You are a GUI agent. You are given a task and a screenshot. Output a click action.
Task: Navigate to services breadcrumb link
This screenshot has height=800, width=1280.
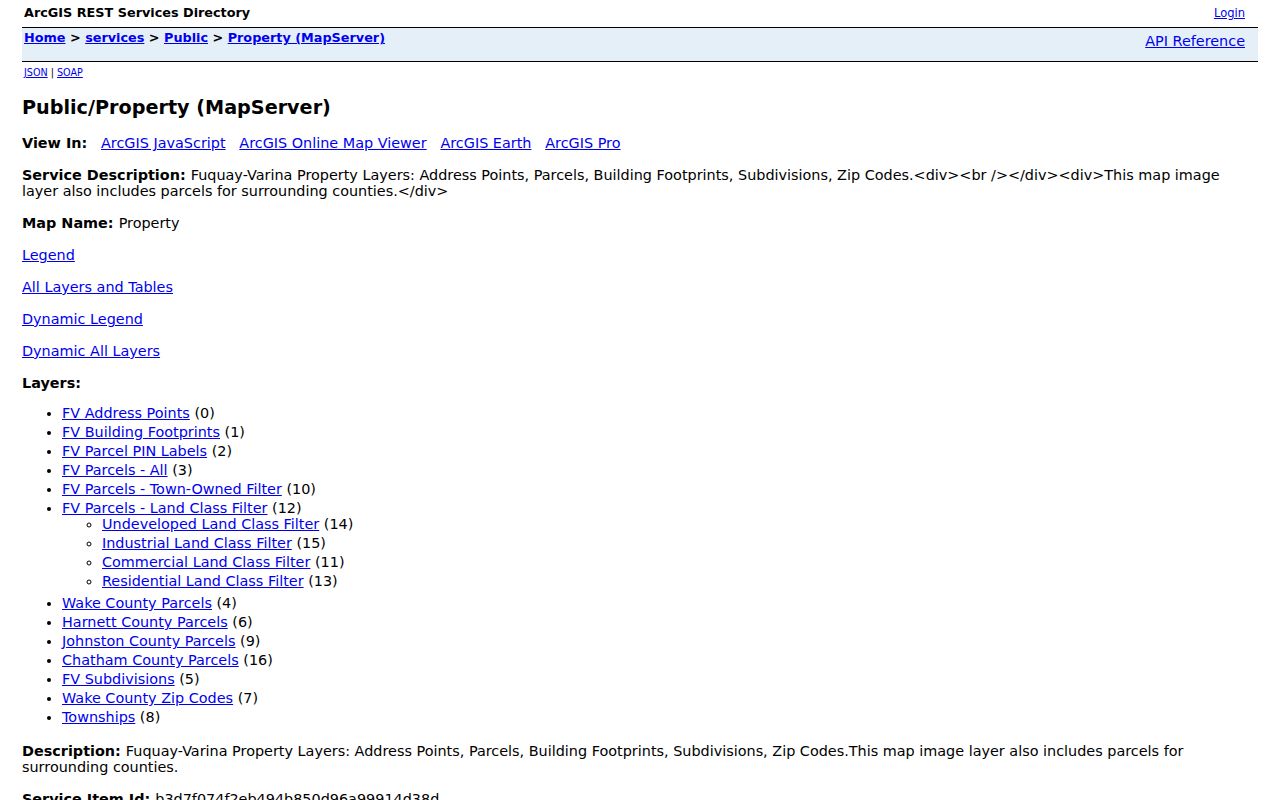tap(115, 38)
